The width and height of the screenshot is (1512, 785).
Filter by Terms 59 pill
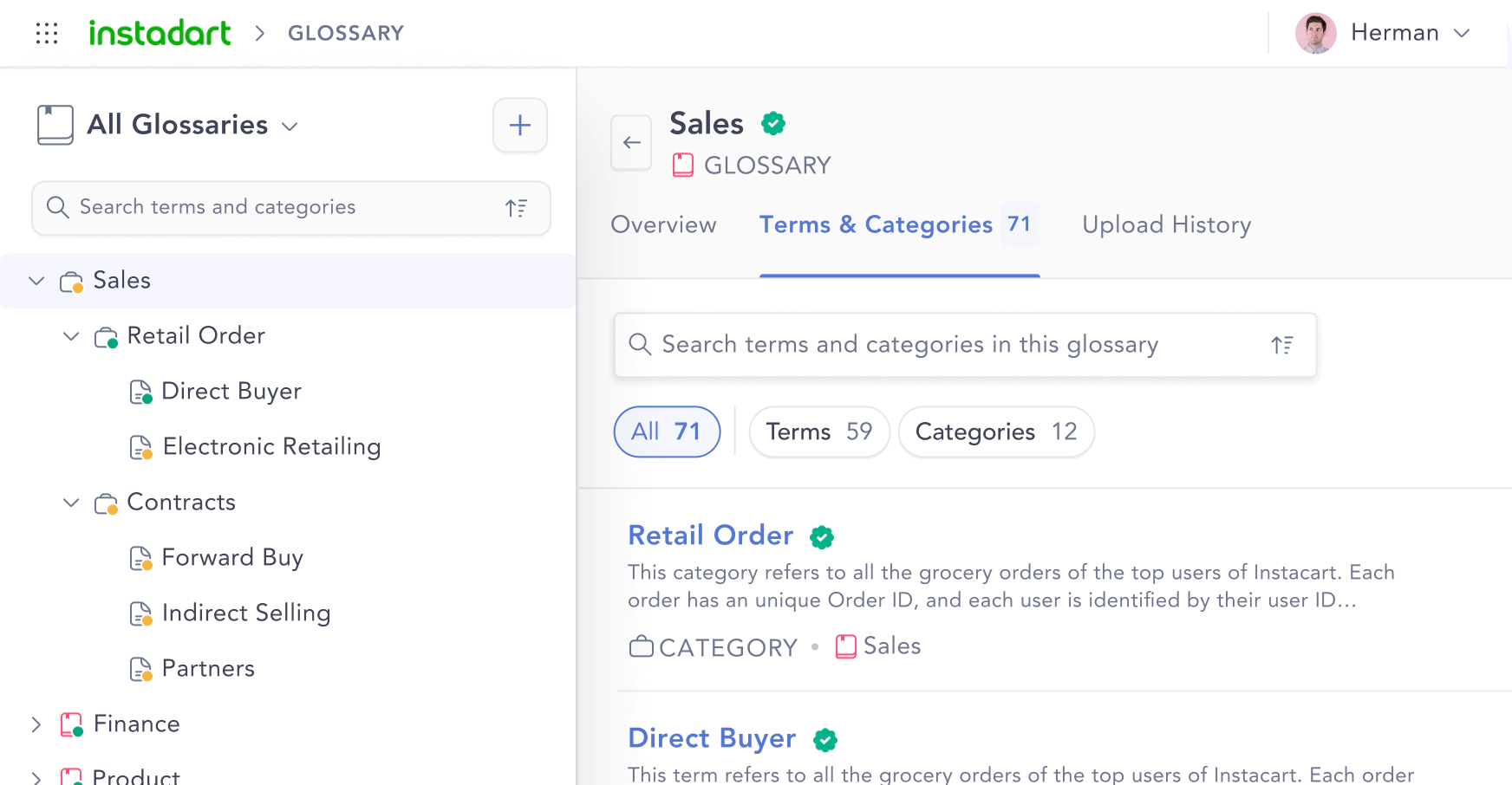(x=818, y=431)
